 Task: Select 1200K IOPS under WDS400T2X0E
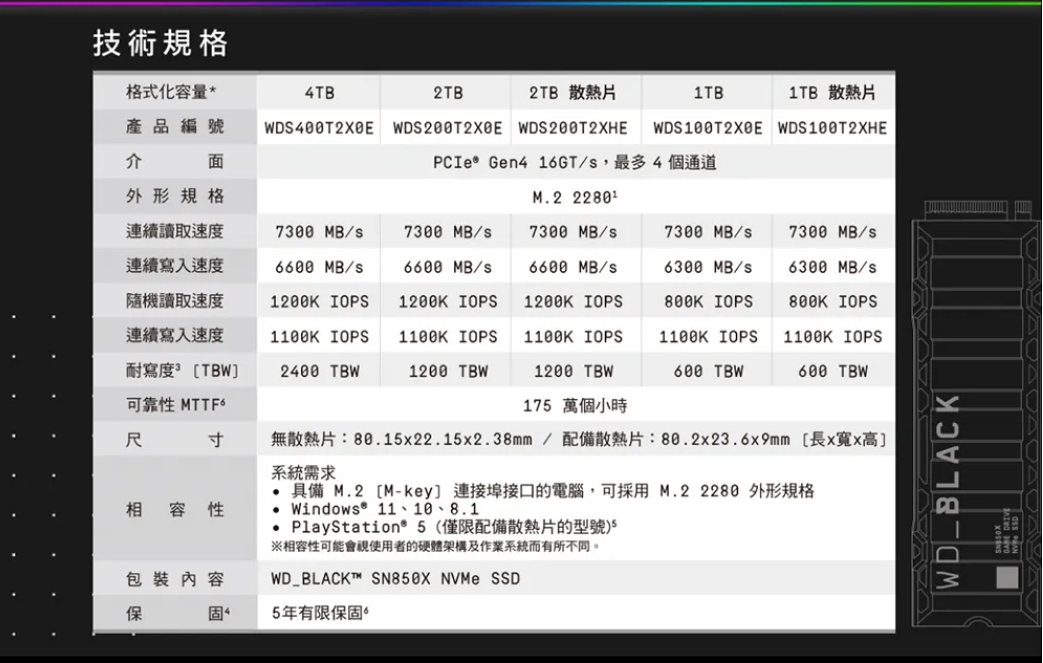pyautogui.click(x=319, y=302)
